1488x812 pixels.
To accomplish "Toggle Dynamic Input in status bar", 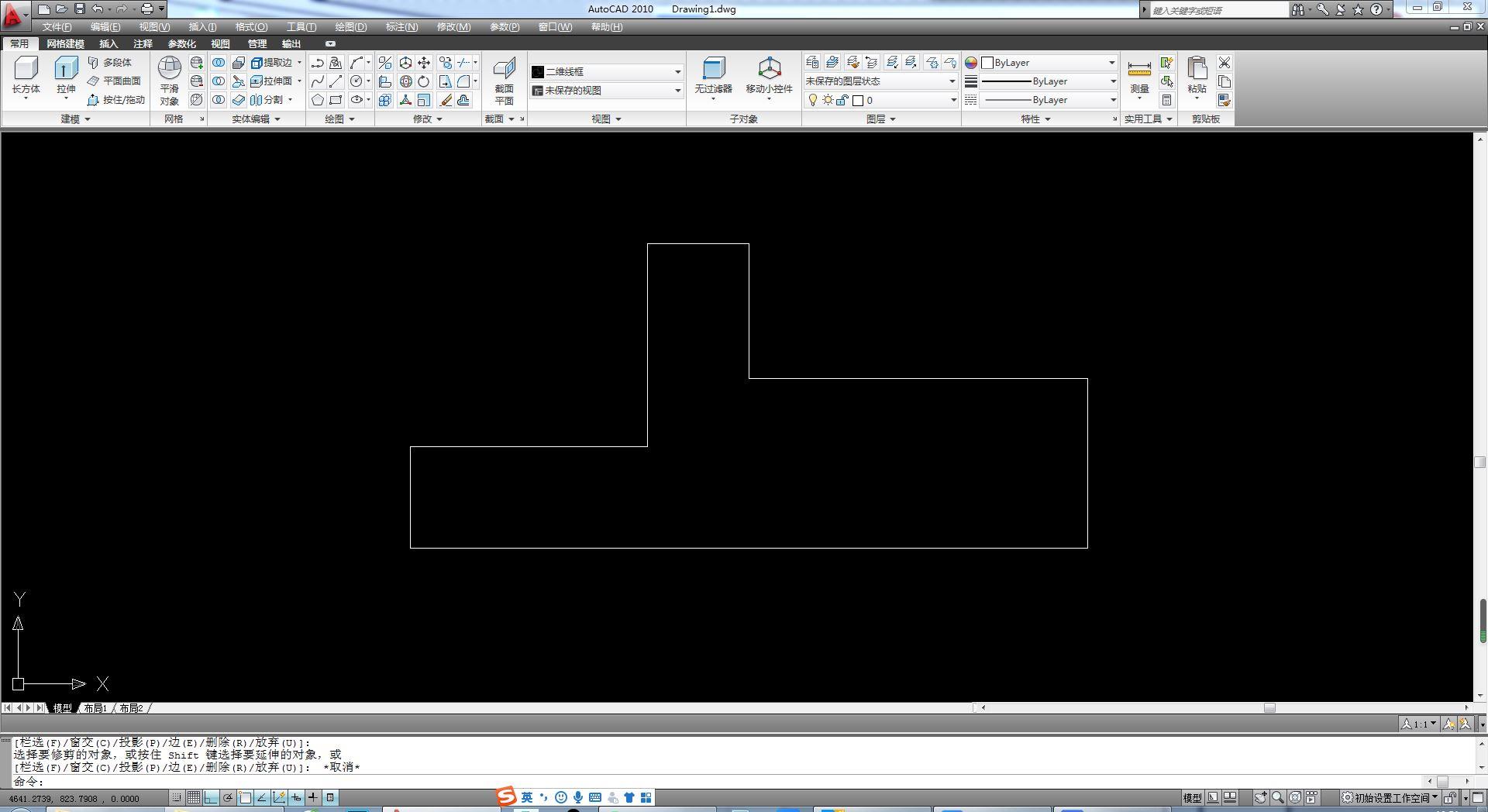I will (296, 797).
